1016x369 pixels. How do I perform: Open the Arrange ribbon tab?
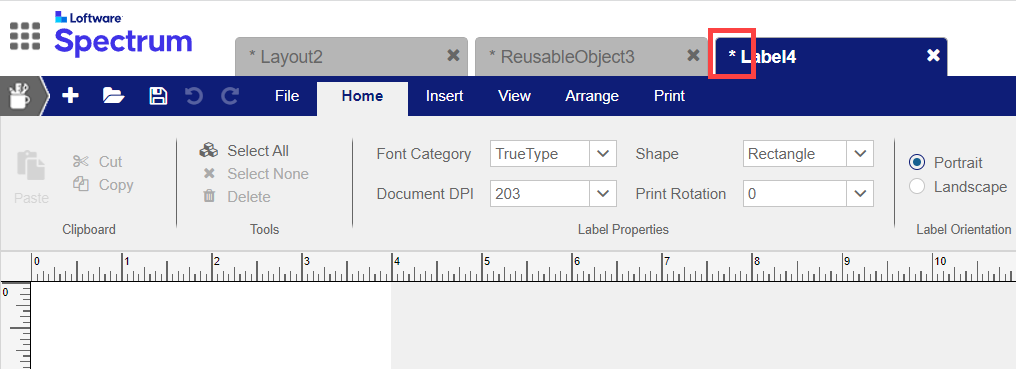592,96
